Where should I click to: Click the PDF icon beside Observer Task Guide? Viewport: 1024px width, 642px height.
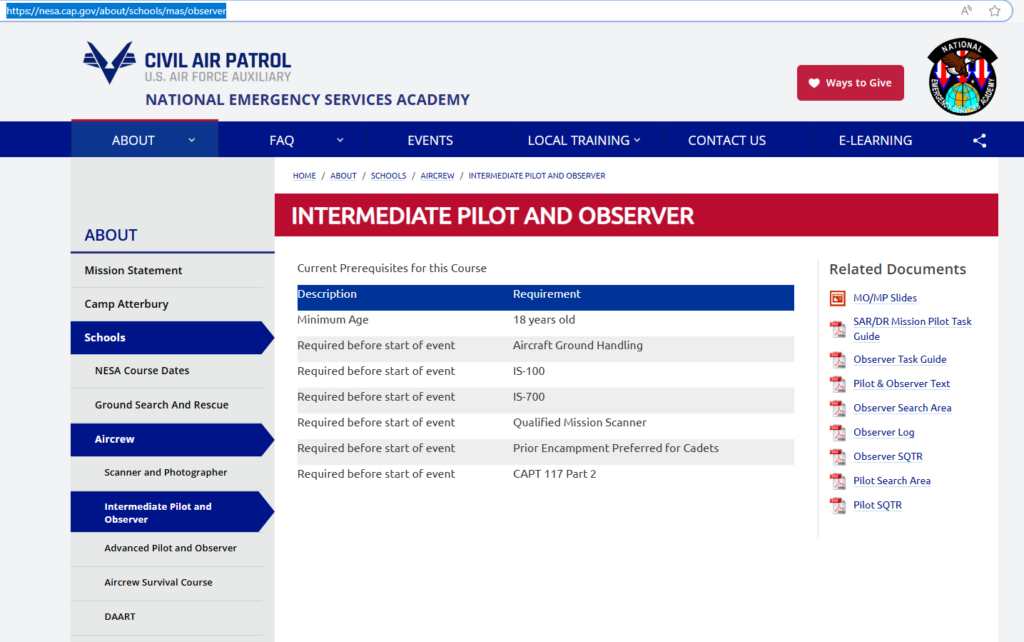[838, 360]
